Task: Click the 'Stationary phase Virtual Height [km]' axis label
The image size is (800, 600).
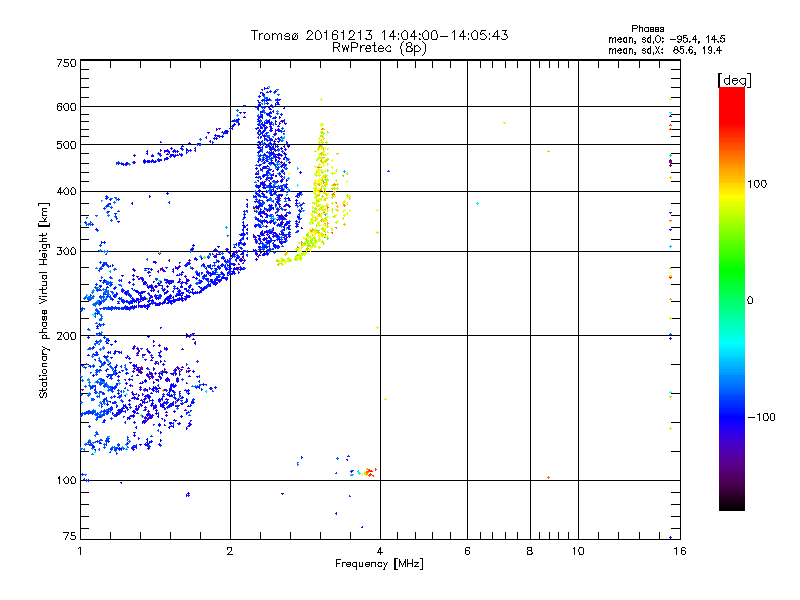Action: [44, 301]
